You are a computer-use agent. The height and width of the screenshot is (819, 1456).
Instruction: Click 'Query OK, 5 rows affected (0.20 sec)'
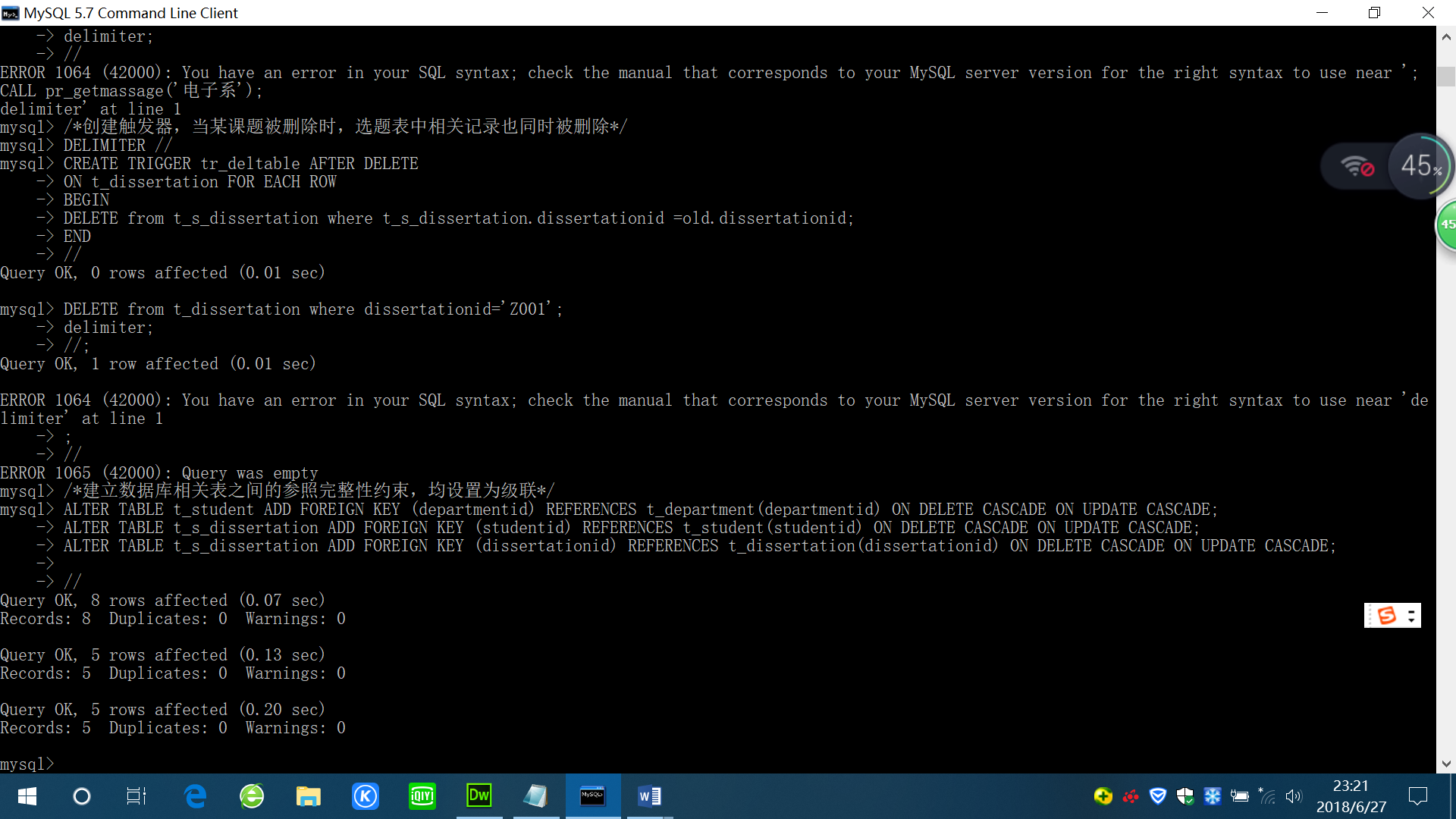pyautogui.click(x=162, y=710)
